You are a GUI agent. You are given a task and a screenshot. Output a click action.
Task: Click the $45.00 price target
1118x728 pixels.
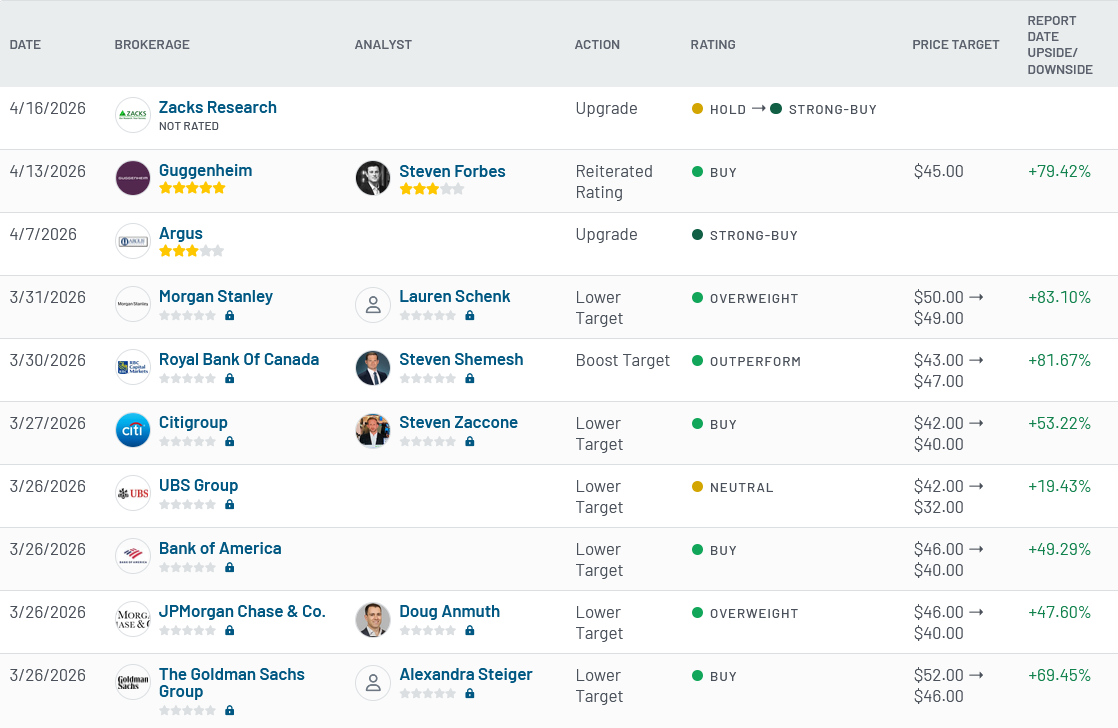(938, 171)
